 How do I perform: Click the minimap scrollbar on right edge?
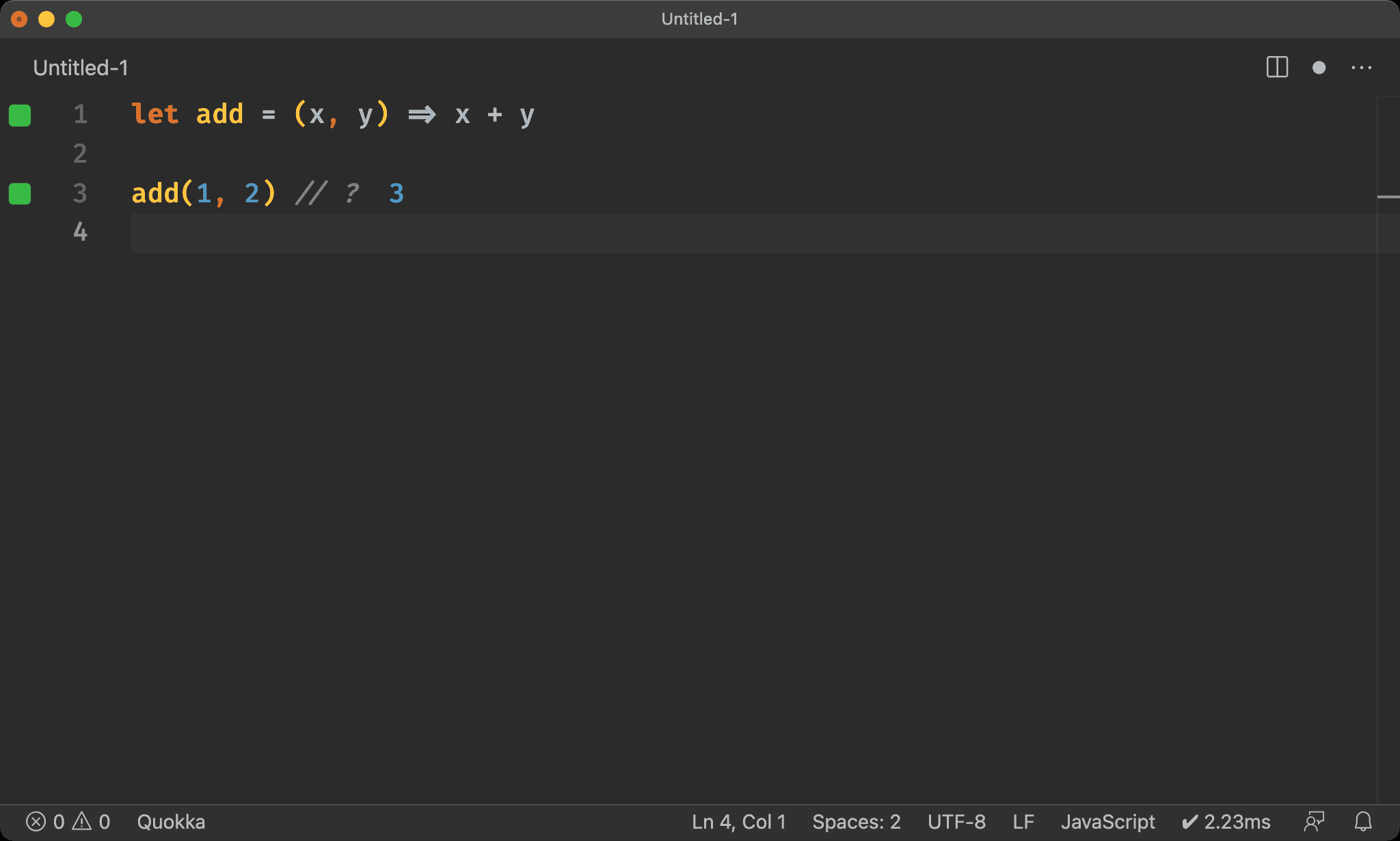coord(1388,197)
